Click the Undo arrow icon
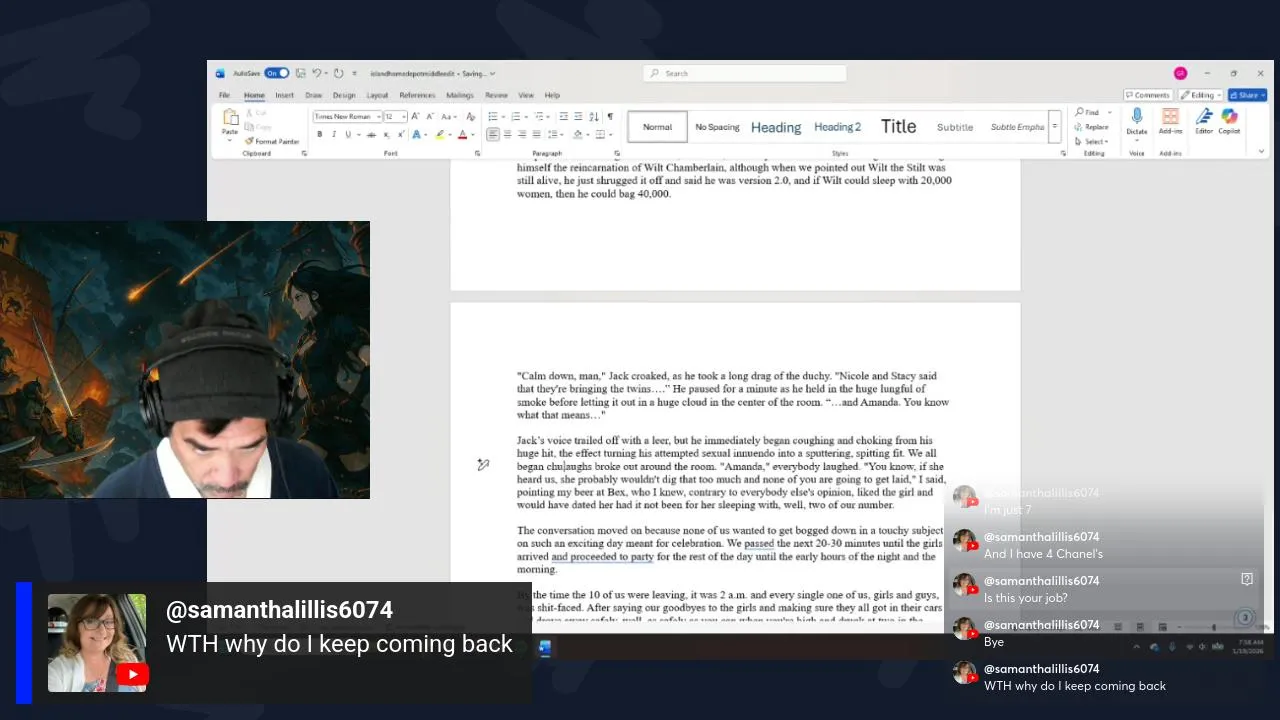1280x720 pixels. [x=317, y=73]
